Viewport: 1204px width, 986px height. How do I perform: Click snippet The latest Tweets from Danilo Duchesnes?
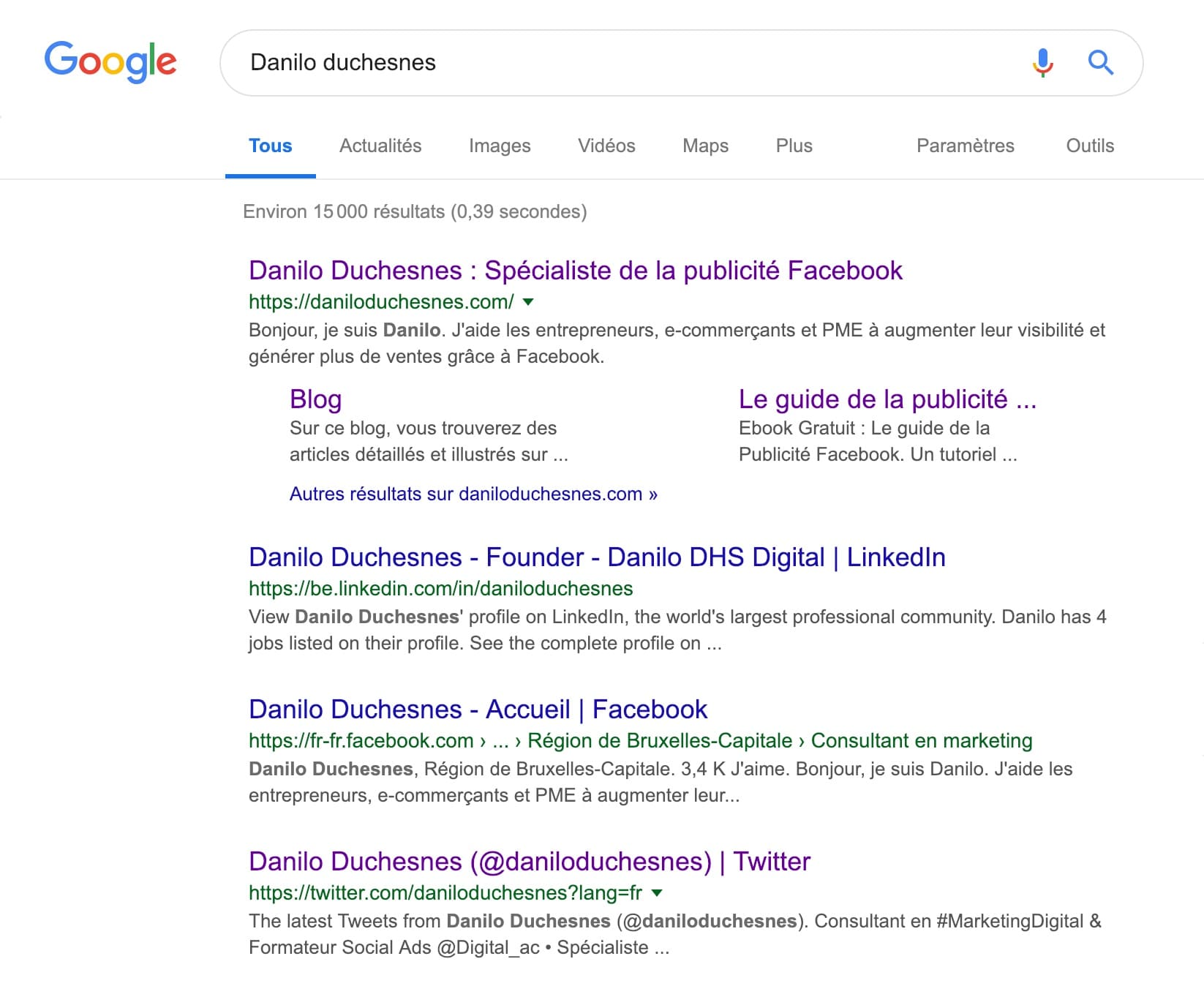click(674, 934)
